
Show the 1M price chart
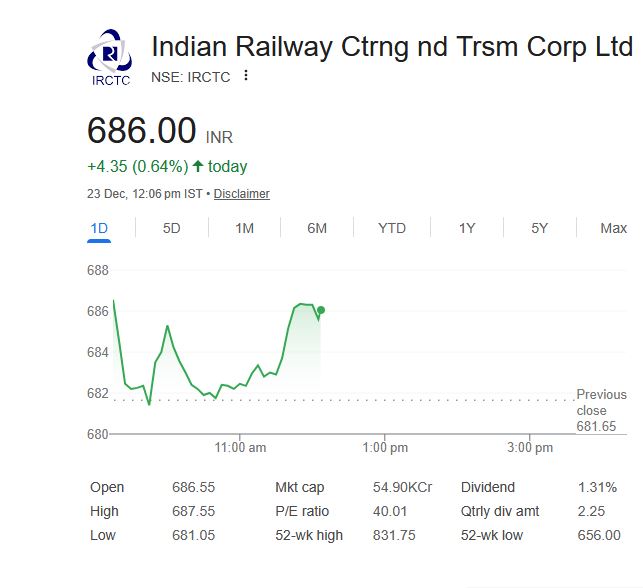[x=244, y=228]
